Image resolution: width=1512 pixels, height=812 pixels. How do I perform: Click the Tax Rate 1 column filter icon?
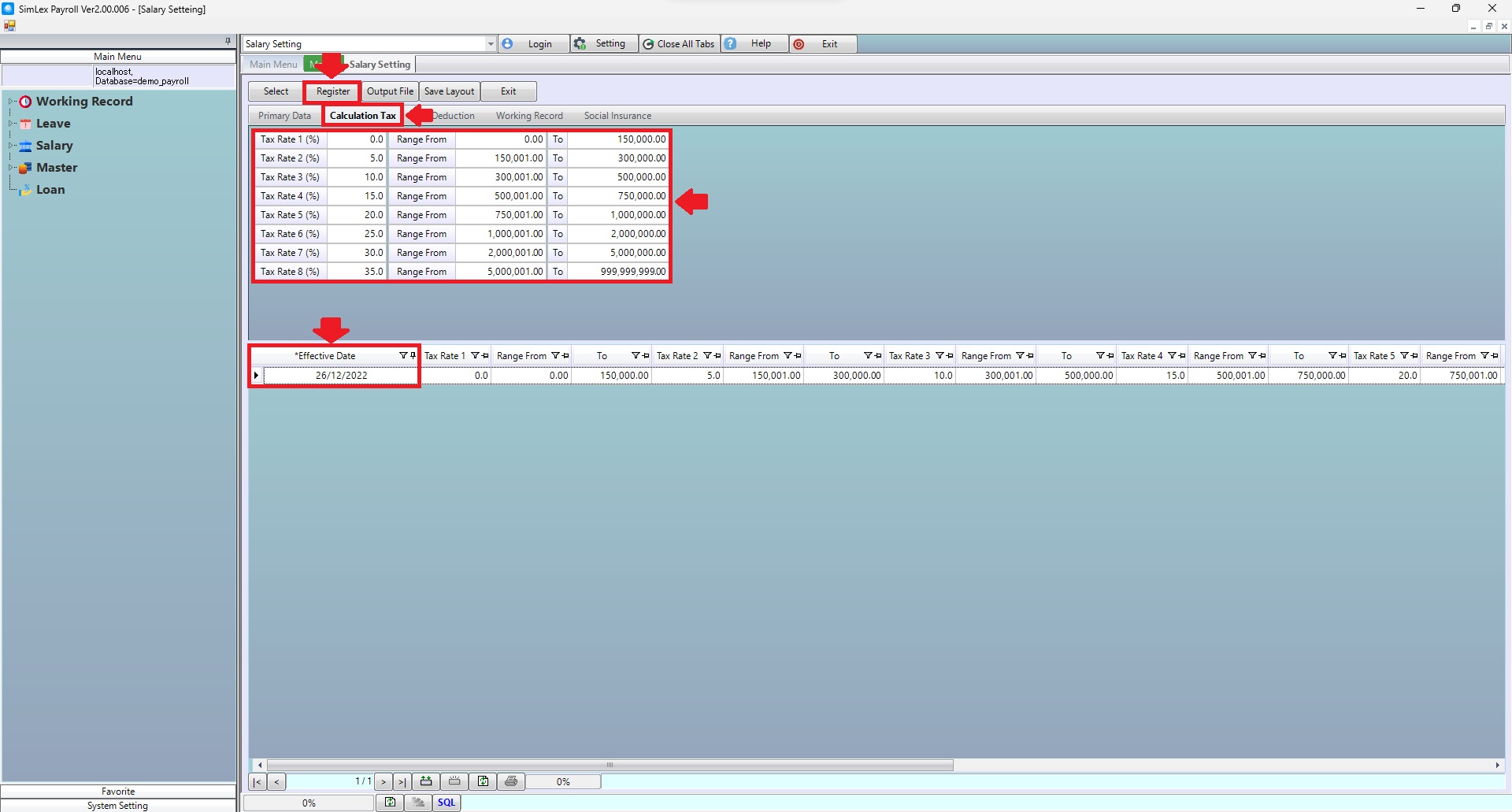[475, 356]
